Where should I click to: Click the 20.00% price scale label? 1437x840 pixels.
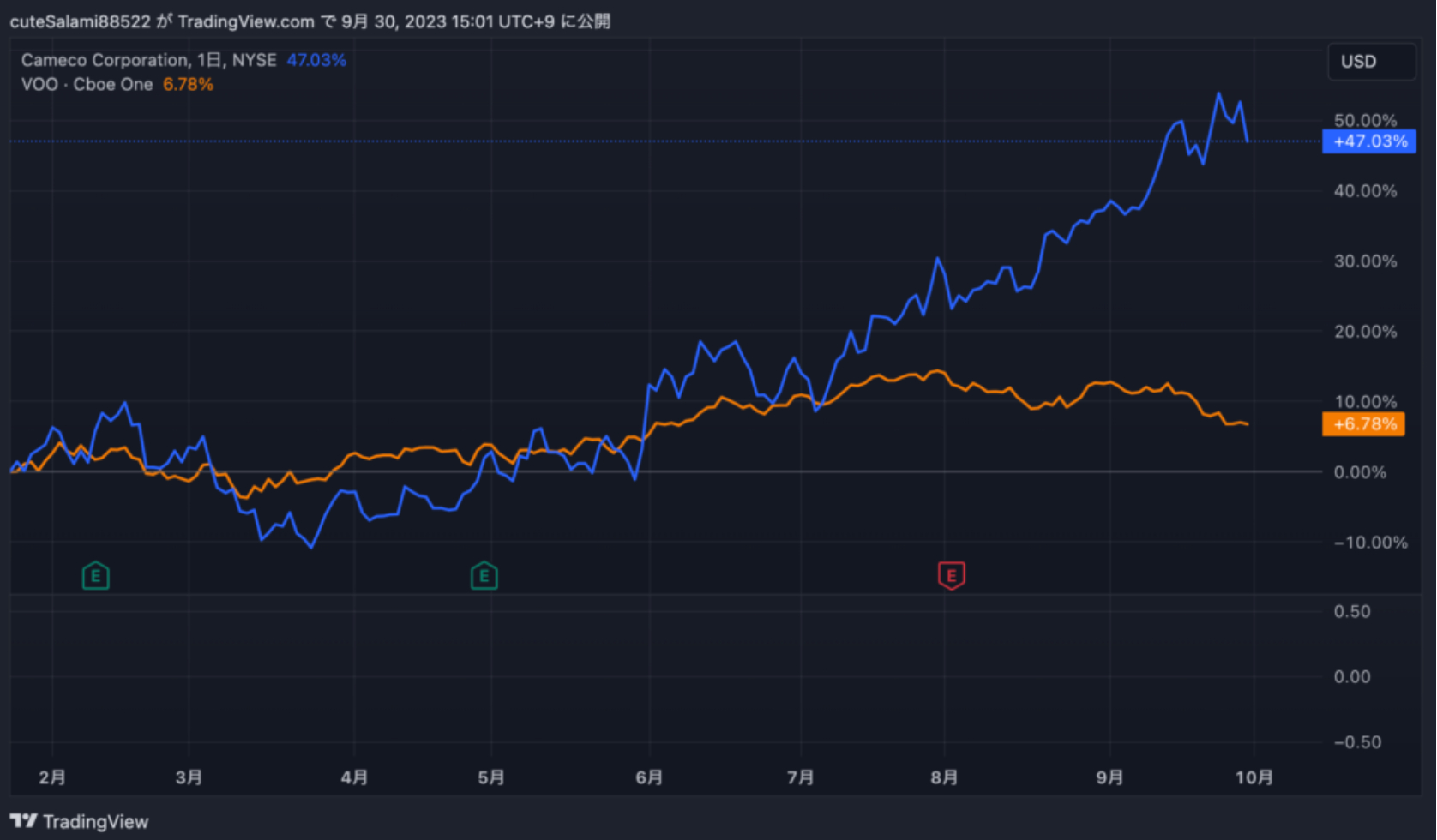click(x=1365, y=332)
